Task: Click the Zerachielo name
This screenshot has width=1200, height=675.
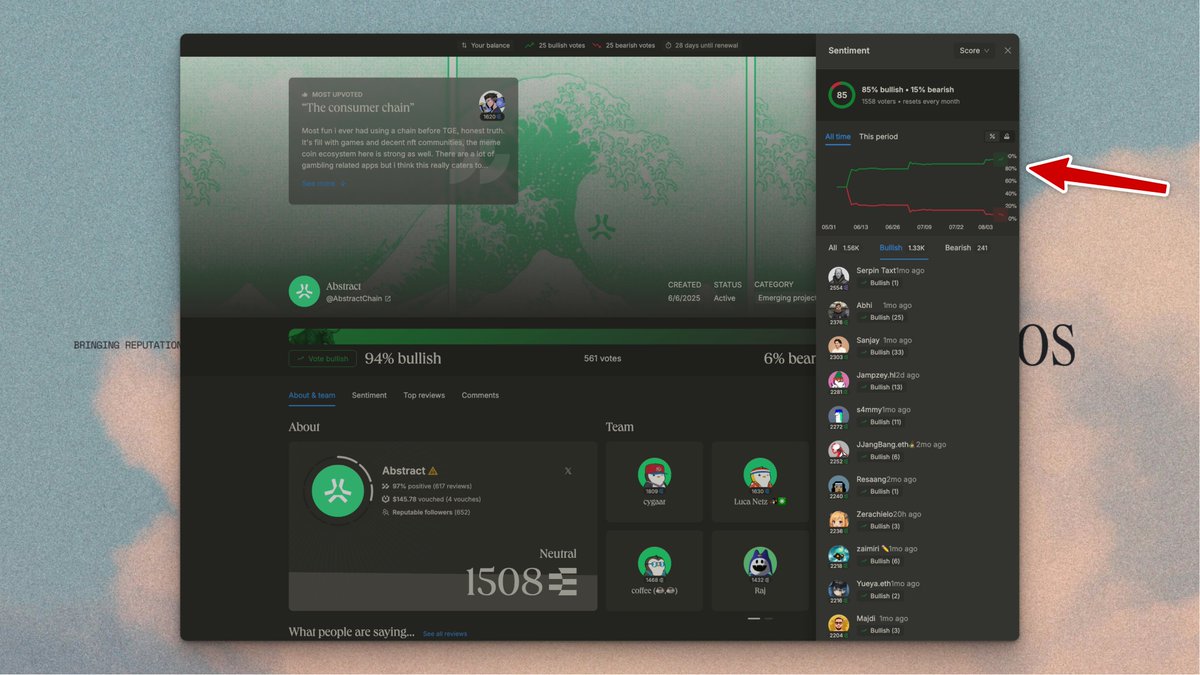Action: point(875,514)
